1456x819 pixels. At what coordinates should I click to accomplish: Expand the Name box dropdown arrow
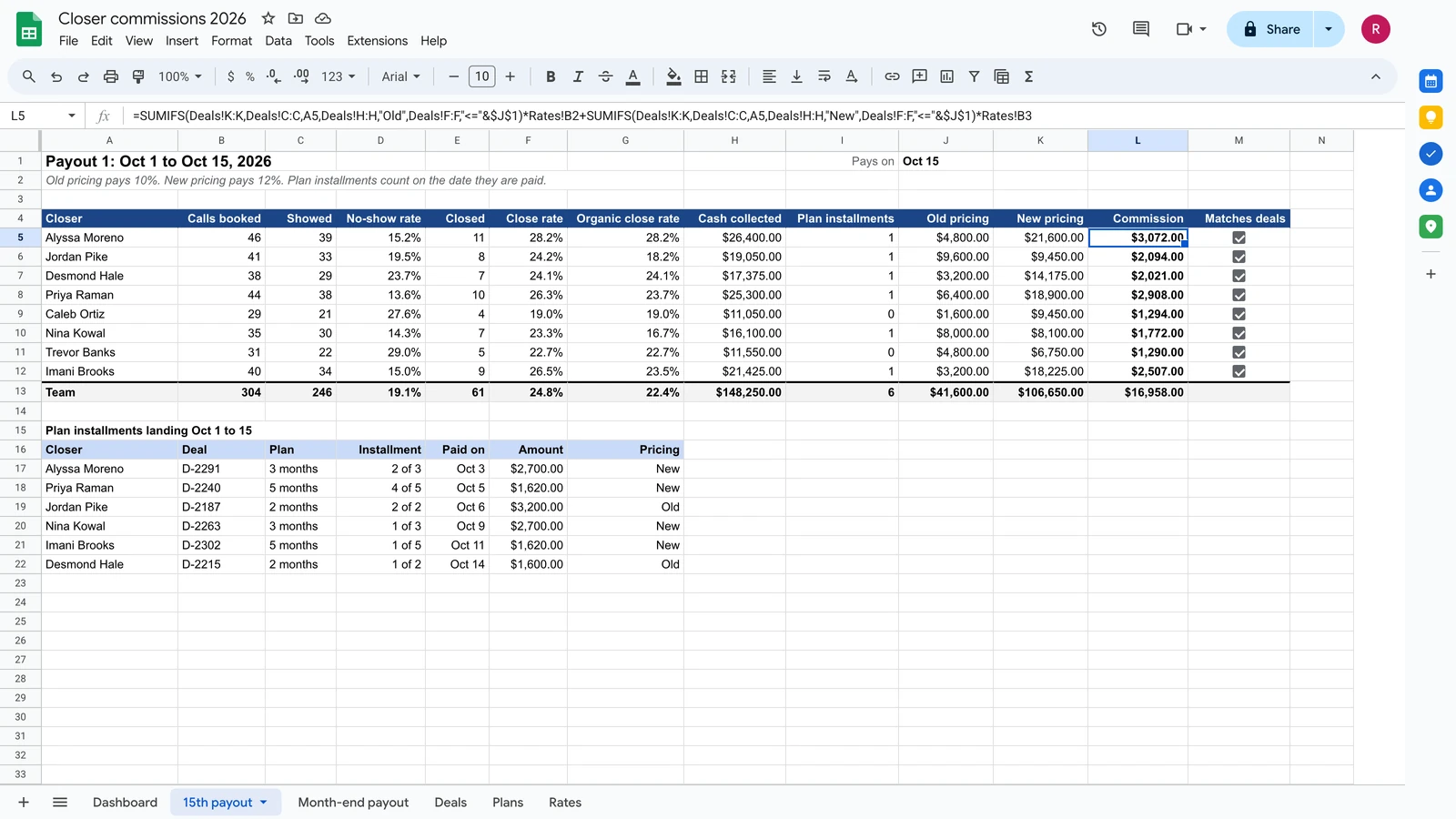[x=71, y=116]
